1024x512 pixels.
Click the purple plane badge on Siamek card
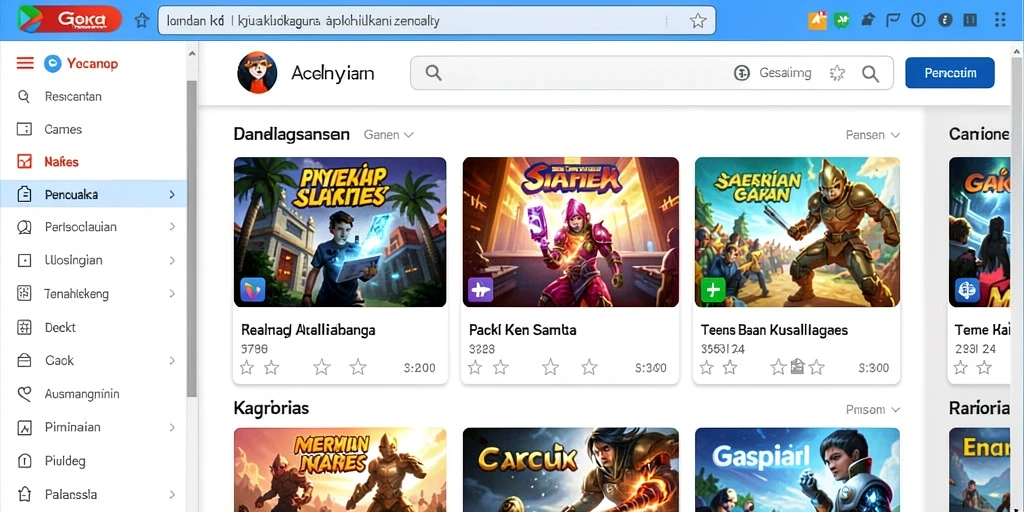(x=480, y=290)
